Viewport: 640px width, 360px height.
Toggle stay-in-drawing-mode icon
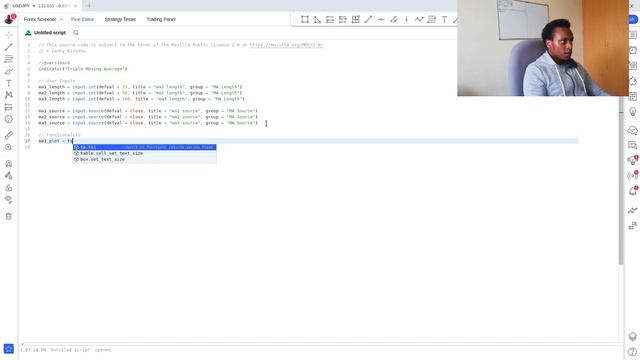click(x=9, y=176)
